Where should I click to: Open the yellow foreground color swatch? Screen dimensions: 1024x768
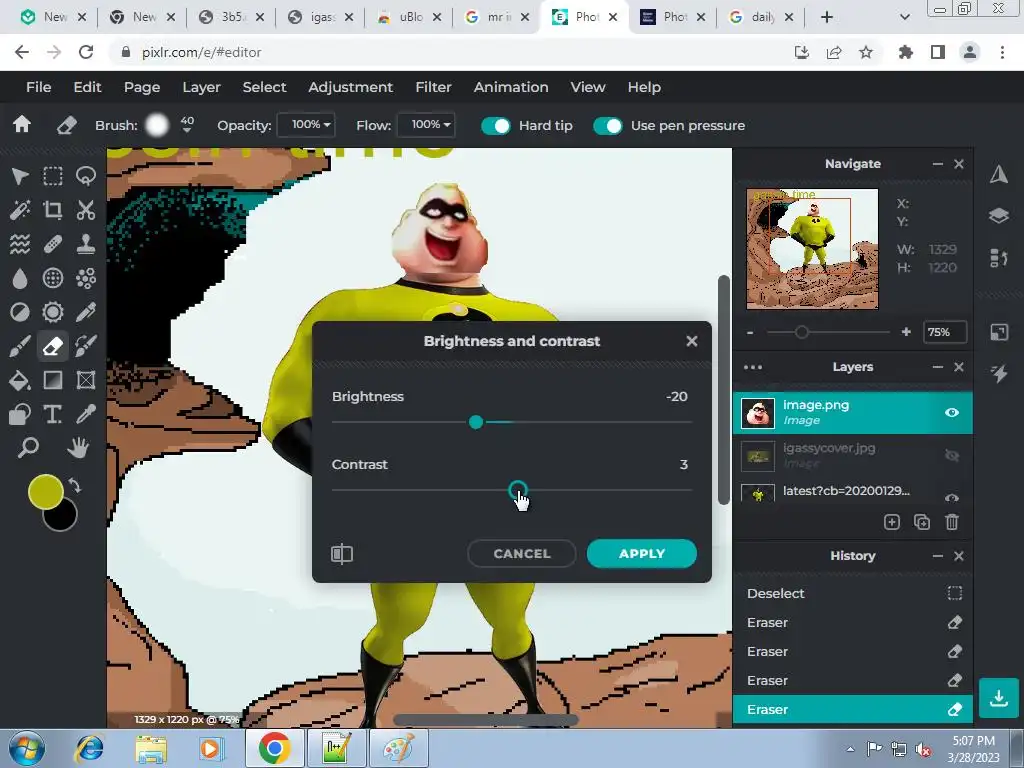pyautogui.click(x=45, y=492)
